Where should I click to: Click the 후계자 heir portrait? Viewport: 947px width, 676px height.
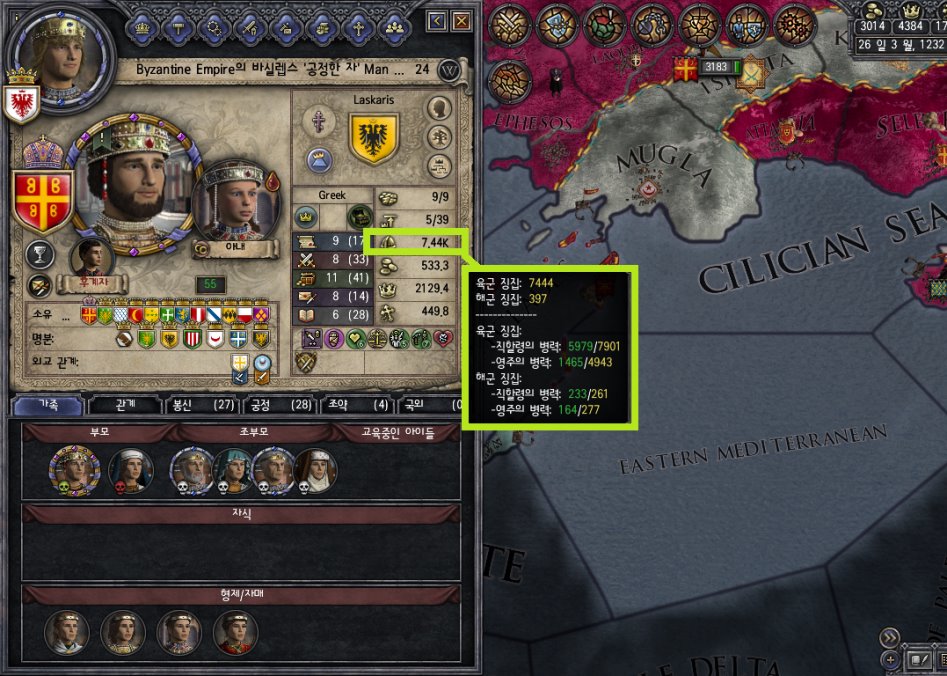click(x=92, y=258)
